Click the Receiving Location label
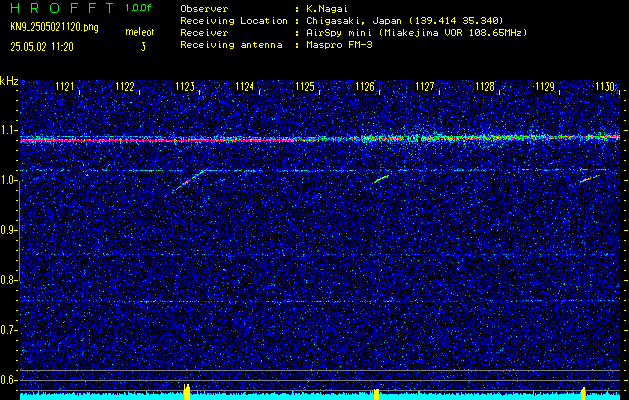The image size is (629, 400). pyautogui.click(x=234, y=20)
